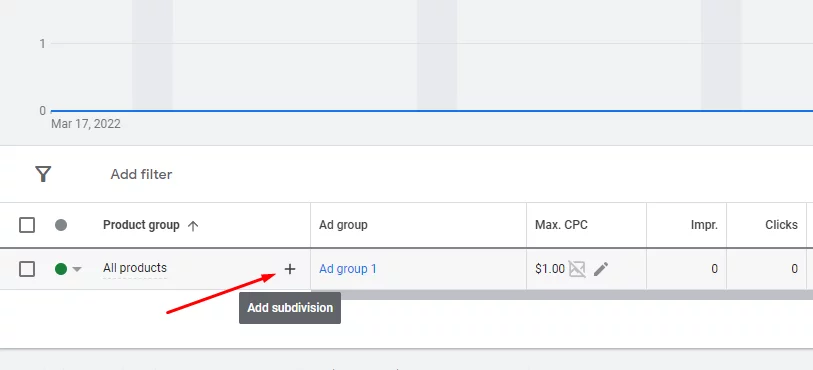
Task: Click the $1.00 Max. CPC value
Action: pyautogui.click(x=550, y=269)
